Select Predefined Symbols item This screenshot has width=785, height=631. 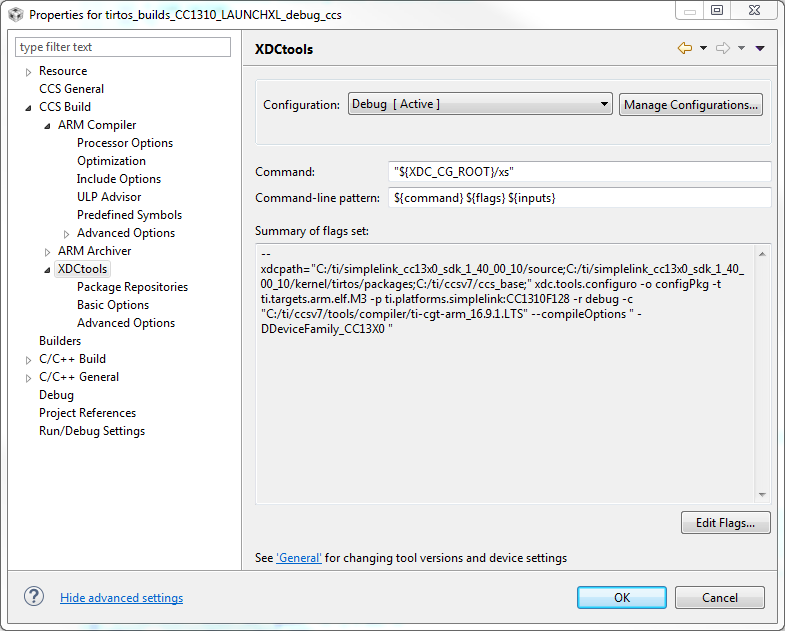pos(129,215)
